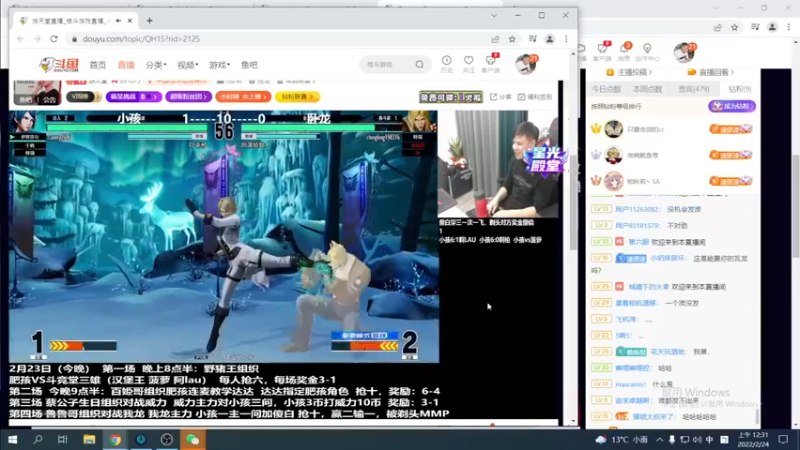Click the search magnifier icon in Douyu header
This screenshot has width=800, height=450.
419,64
